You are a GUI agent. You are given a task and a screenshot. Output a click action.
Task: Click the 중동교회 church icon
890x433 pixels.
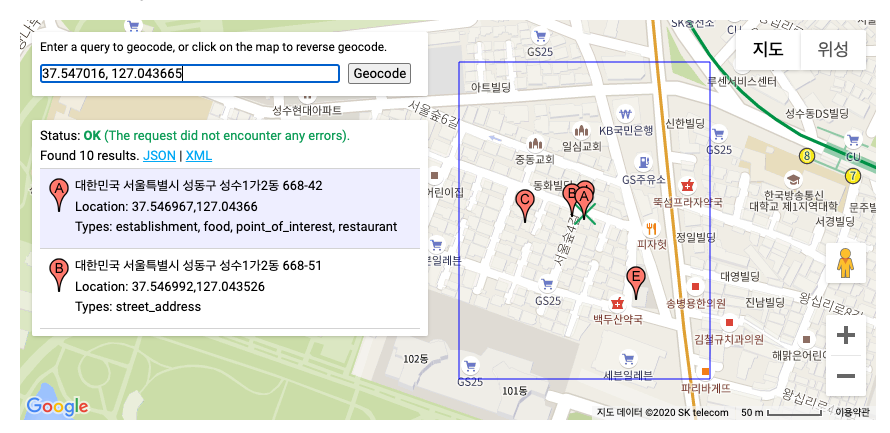[x=534, y=143]
